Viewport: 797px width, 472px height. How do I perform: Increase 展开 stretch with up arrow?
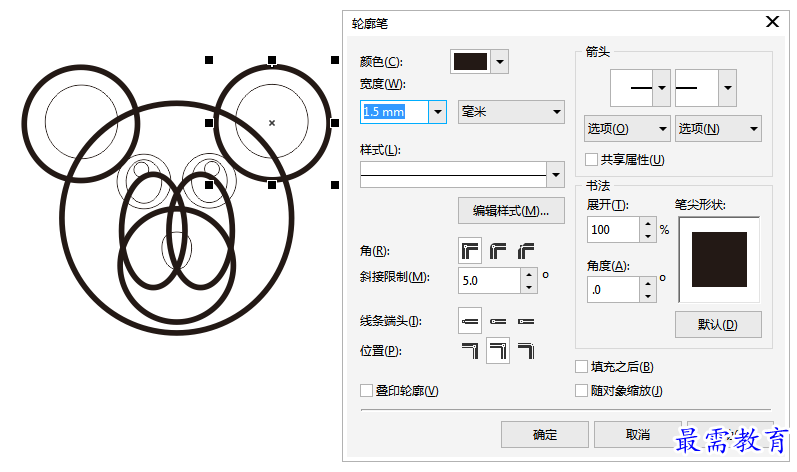(x=648, y=224)
